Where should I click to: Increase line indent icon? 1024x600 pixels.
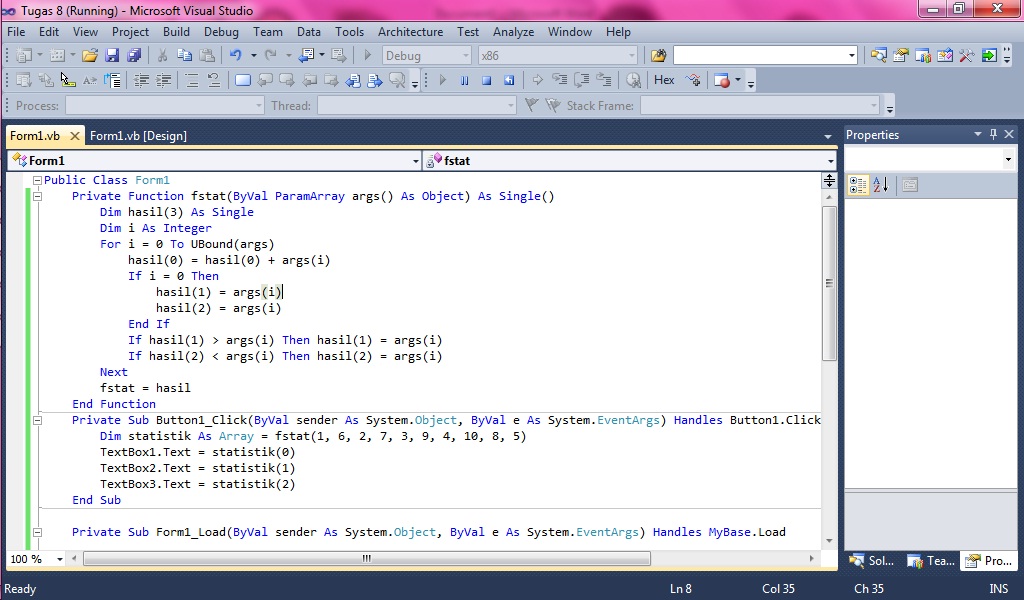pyautogui.click(x=163, y=80)
